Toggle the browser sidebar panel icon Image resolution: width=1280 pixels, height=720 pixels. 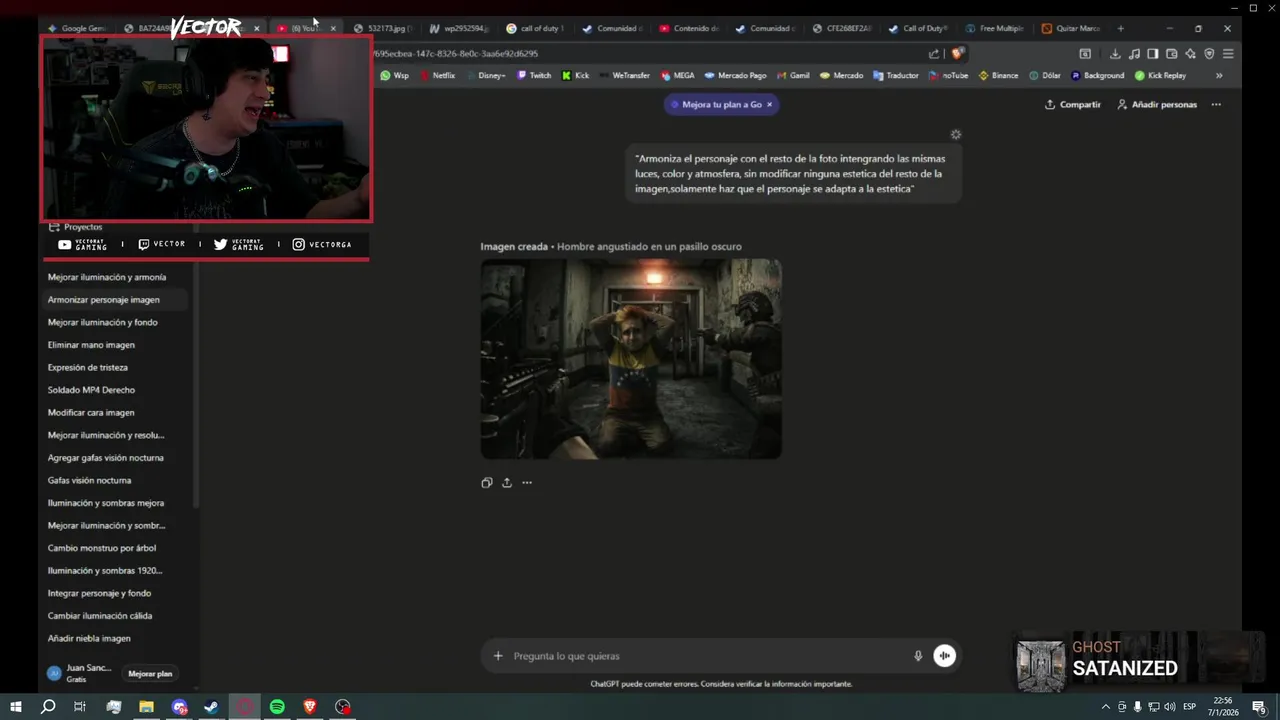[1153, 54]
